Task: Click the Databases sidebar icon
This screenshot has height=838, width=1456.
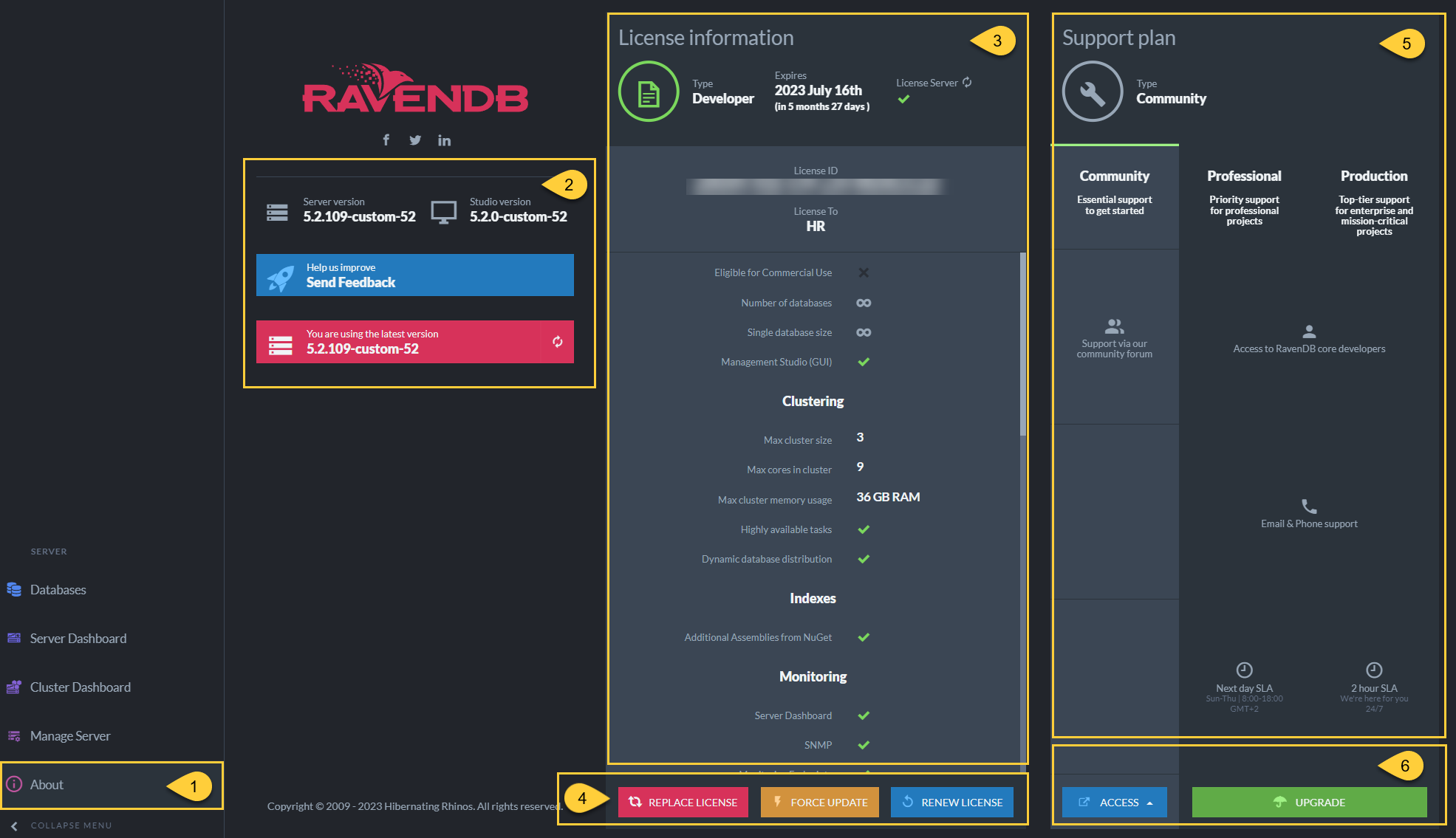Action: pyautogui.click(x=14, y=589)
